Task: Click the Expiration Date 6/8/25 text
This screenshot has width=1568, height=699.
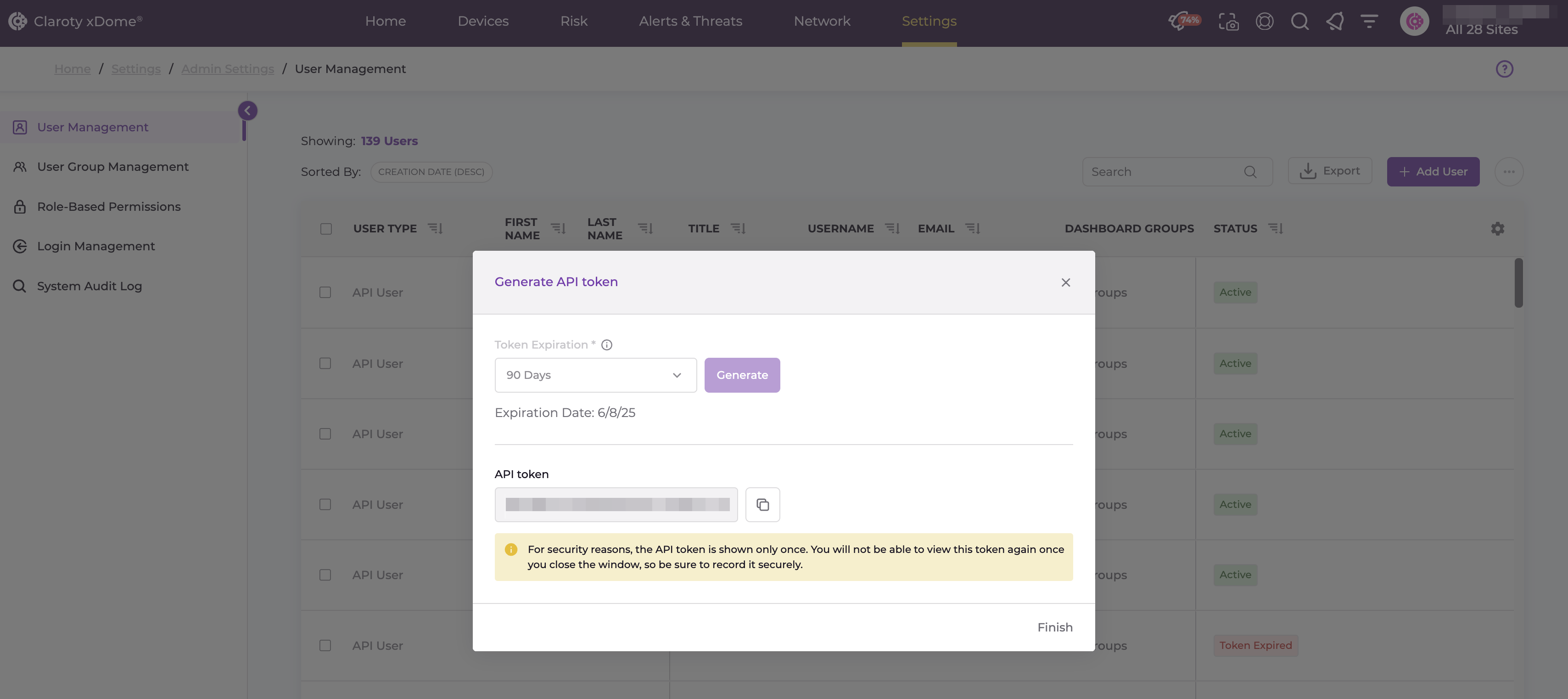Action: point(565,413)
